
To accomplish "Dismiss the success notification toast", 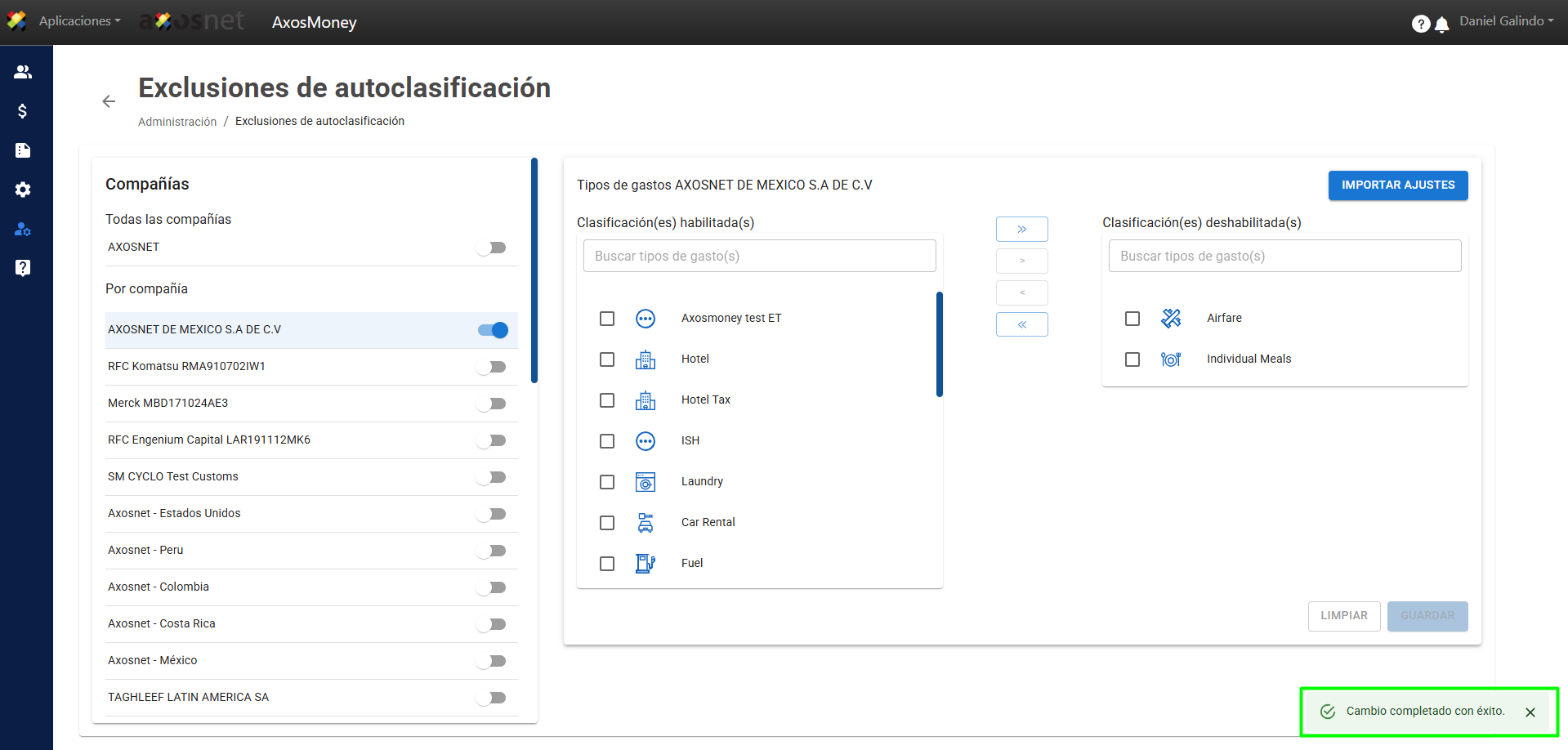I will 1530,712.
